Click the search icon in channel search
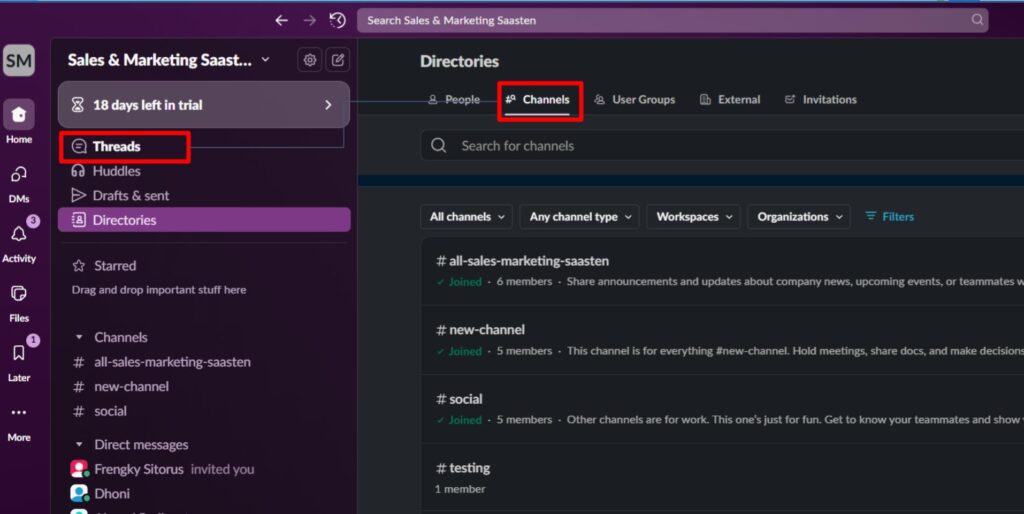 point(439,146)
